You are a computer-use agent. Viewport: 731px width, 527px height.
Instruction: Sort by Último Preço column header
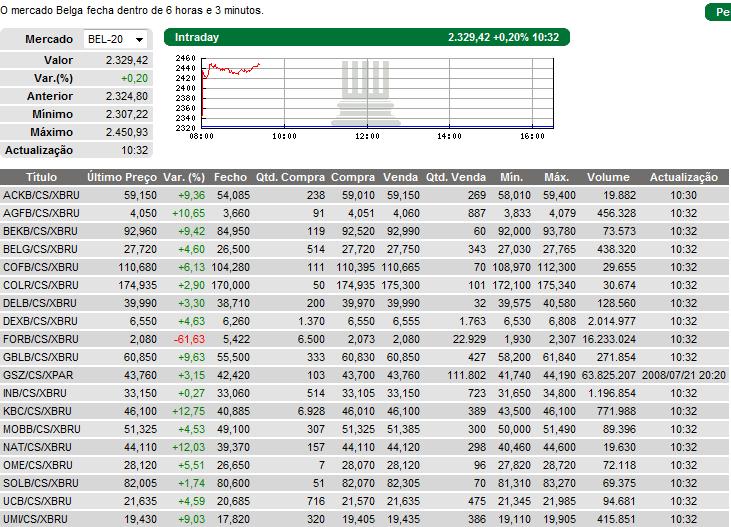122,177
